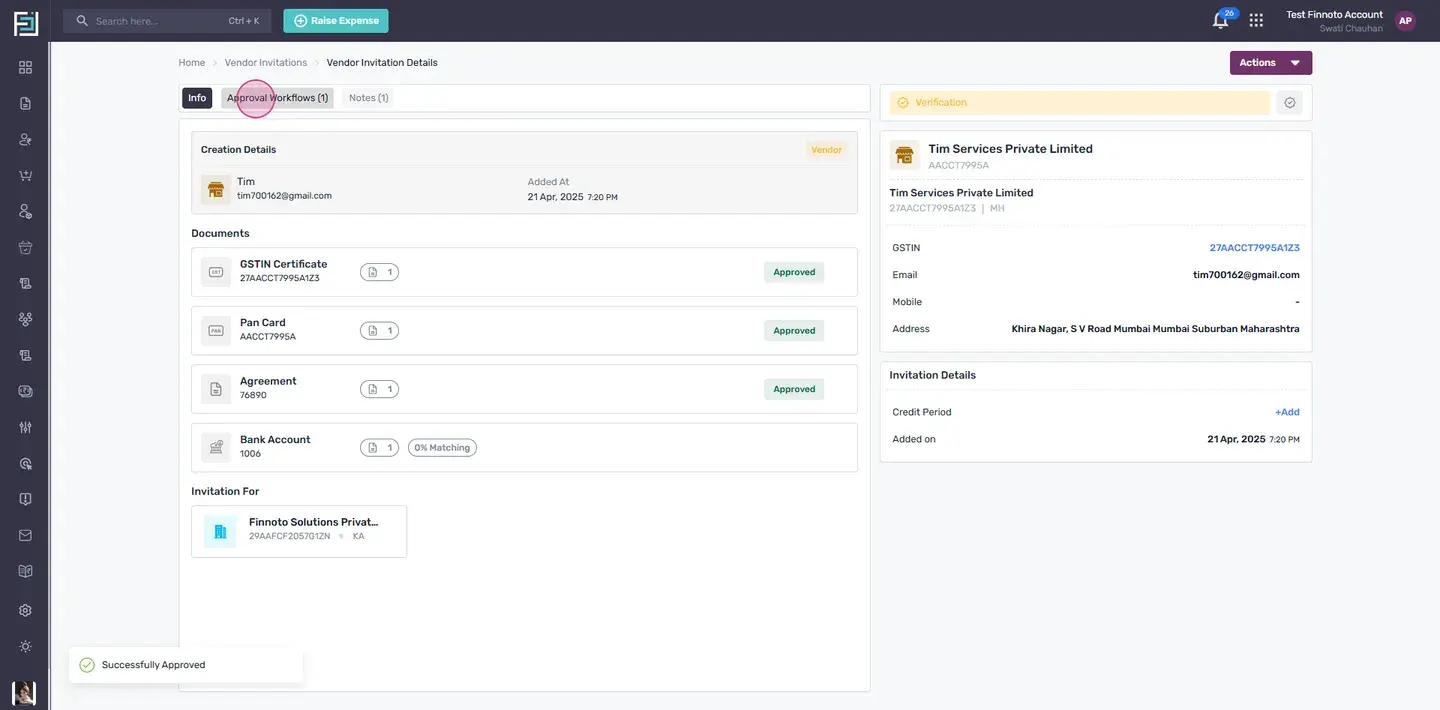Click the Successfully Approved toast notification
Image resolution: width=1440 pixels, height=710 pixels.
186,665
